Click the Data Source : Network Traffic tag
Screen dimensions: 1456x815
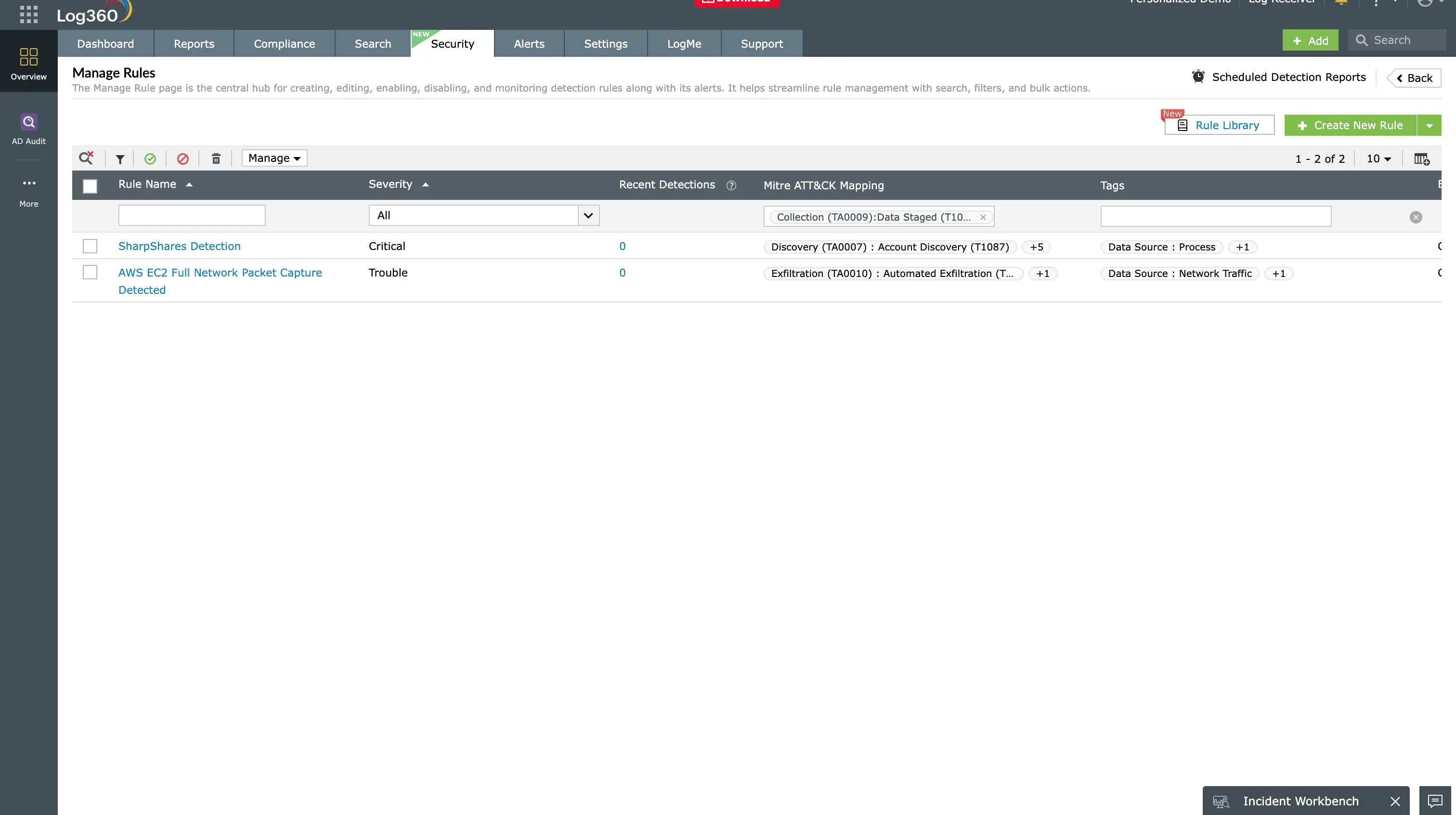pyautogui.click(x=1180, y=274)
